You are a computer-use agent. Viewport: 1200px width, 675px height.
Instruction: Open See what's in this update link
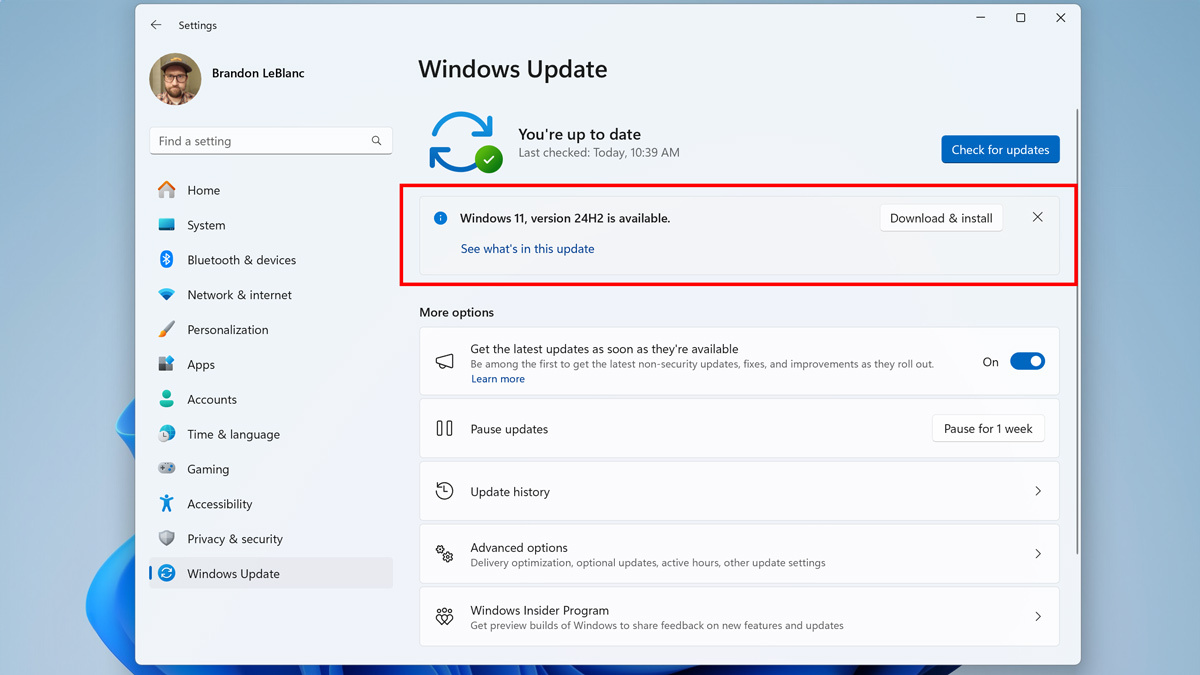pos(527,249)
